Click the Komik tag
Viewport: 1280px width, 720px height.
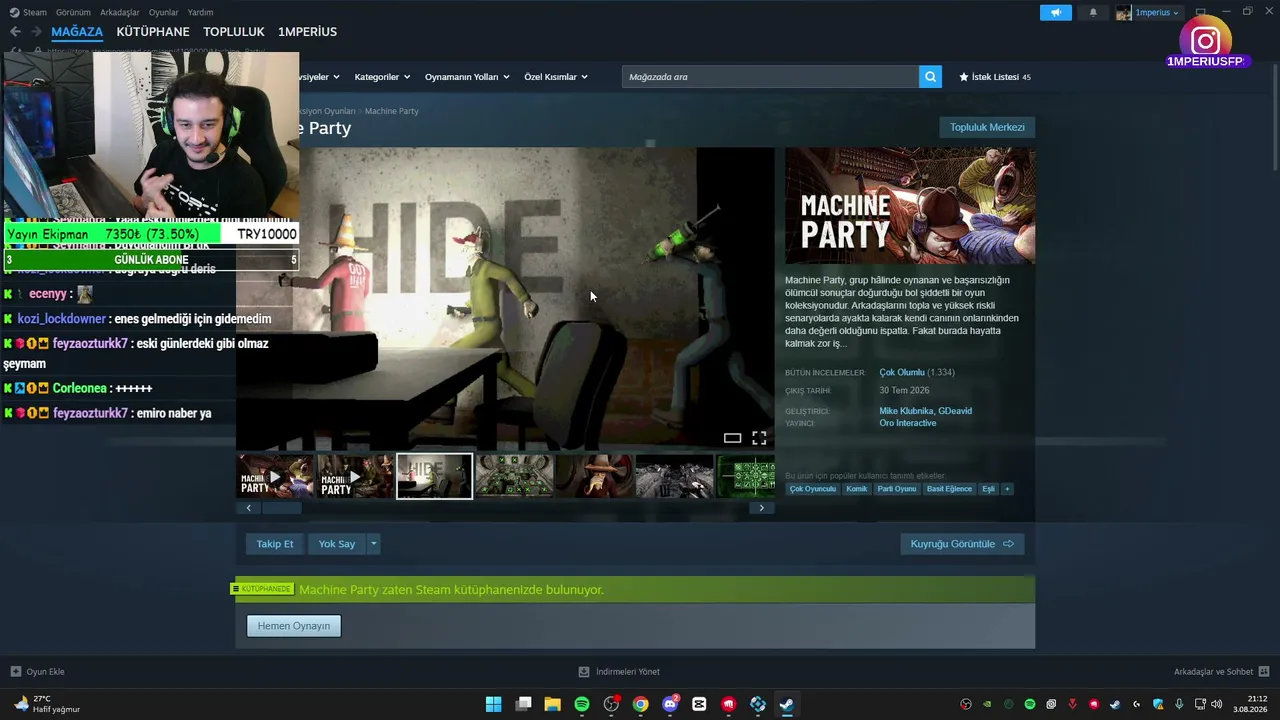857,489
